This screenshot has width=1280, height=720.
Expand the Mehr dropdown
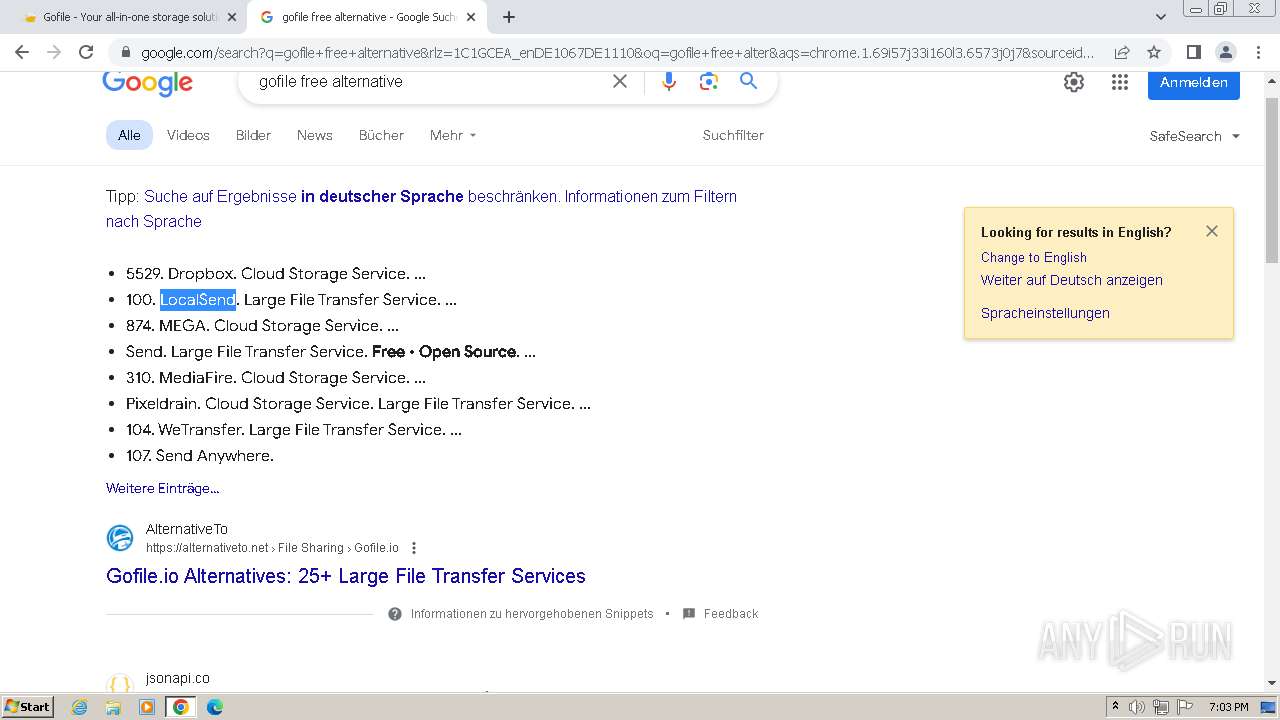[x=453, y=135]
